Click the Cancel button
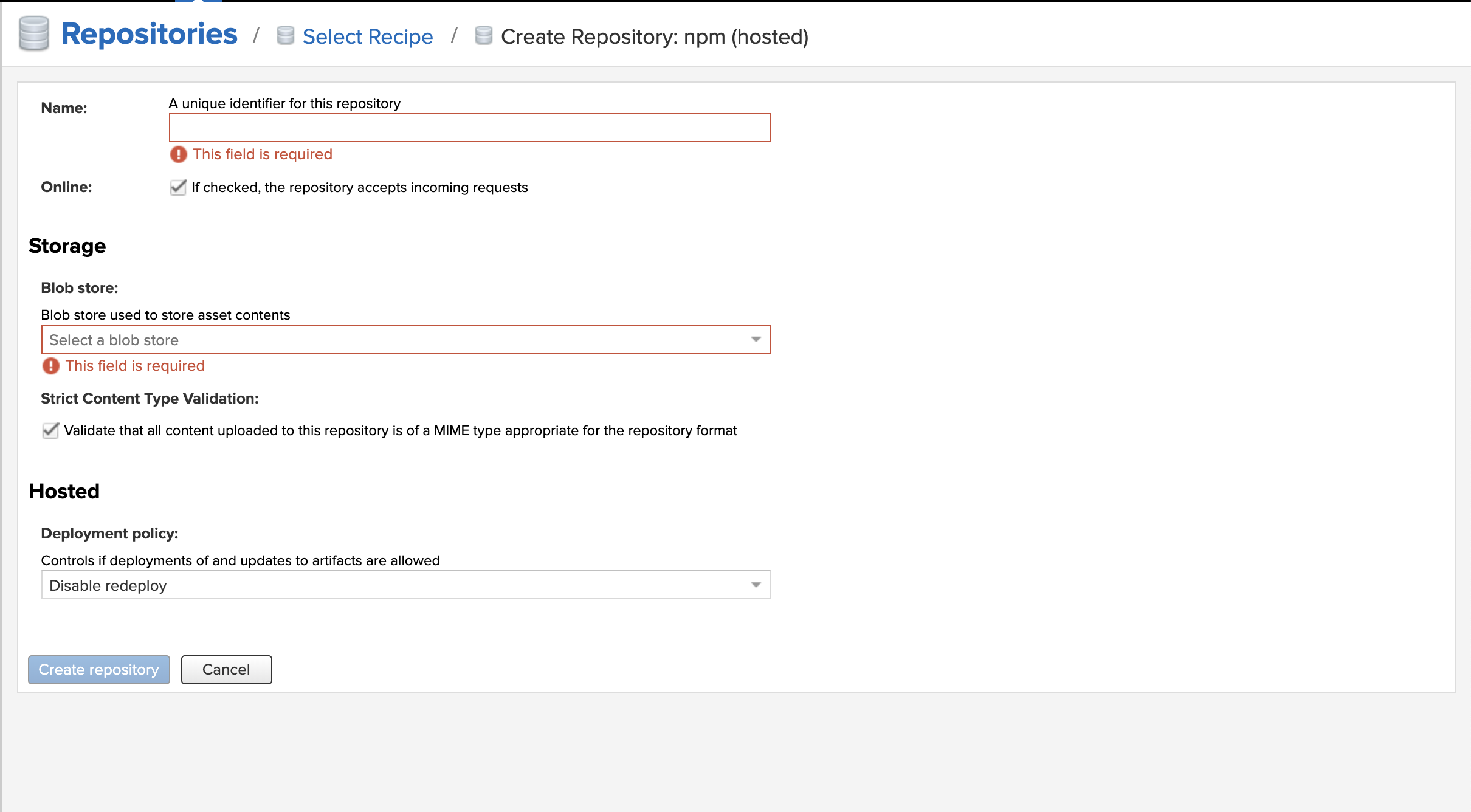Viewport: 1471px width, 812px height. point(226,669)
